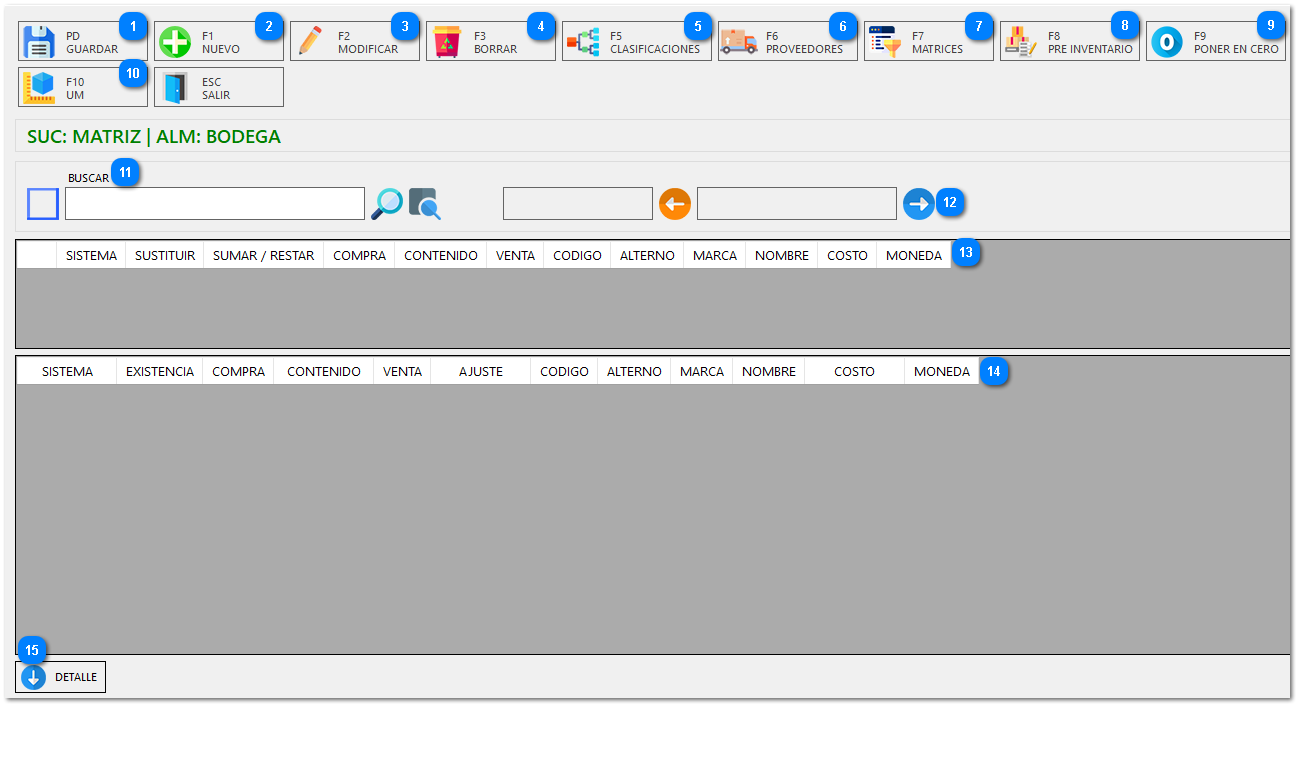The height and width of the screenshot is (771, 1299).
Task: Click the blue right arrow button
Action: [x=918, y=204]
